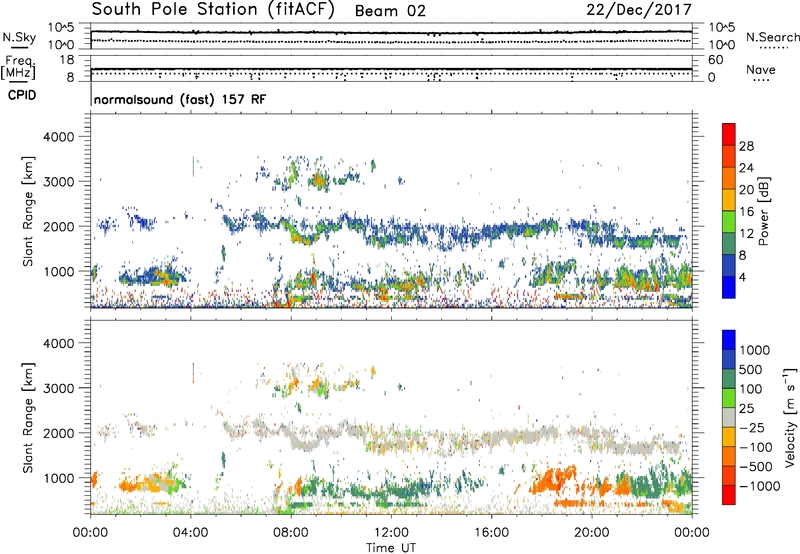Click the date "22/Dec/2017"
This screenshot has width=800, height=554.
[639, 10]
